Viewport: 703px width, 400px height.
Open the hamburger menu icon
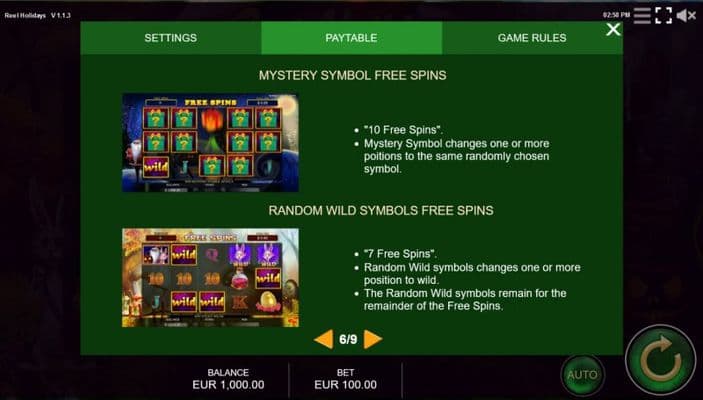[642, 15]
